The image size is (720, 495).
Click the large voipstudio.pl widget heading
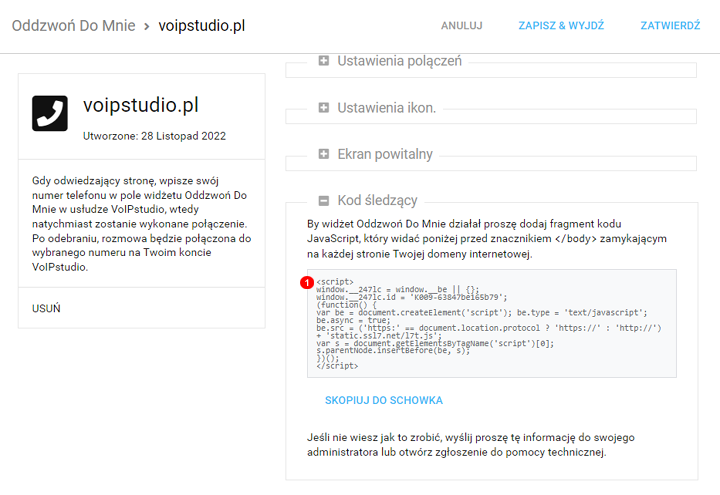tap(141, 105)
